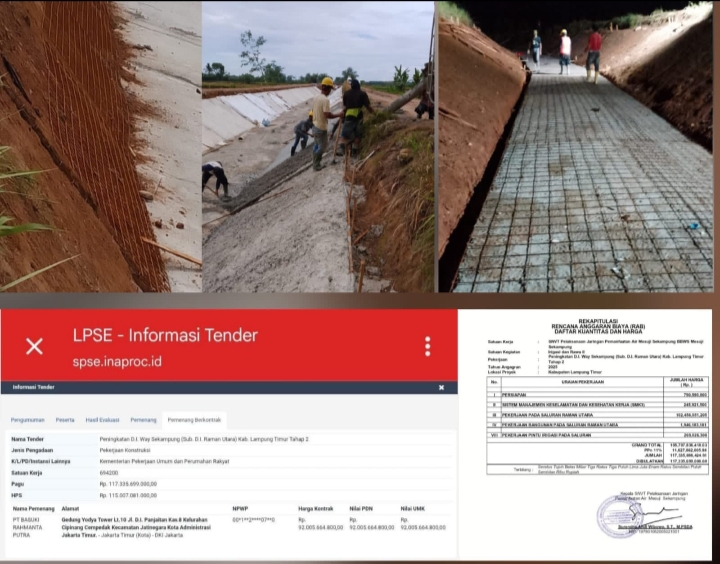Screen dimensions: 720x564
Task: Select the Hasil Evaluasi tab
Action: pyautogui.click(x=103, y=420)
